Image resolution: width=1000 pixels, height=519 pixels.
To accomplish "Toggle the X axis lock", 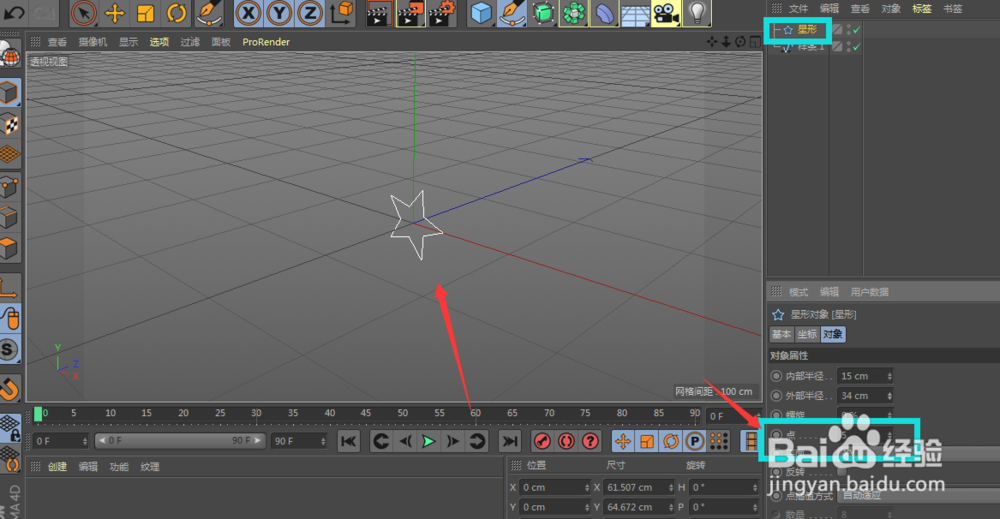I will tap(248, 13).
